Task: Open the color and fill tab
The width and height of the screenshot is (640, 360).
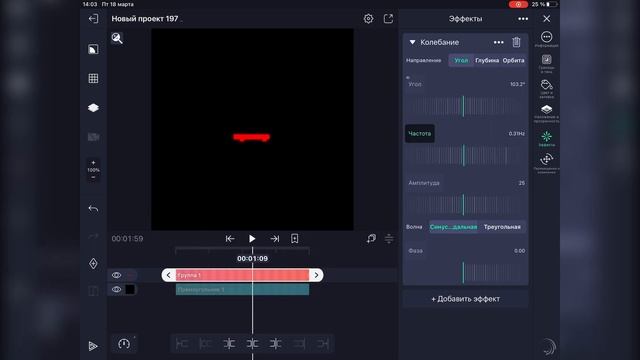Action: (x=547, y=89)
